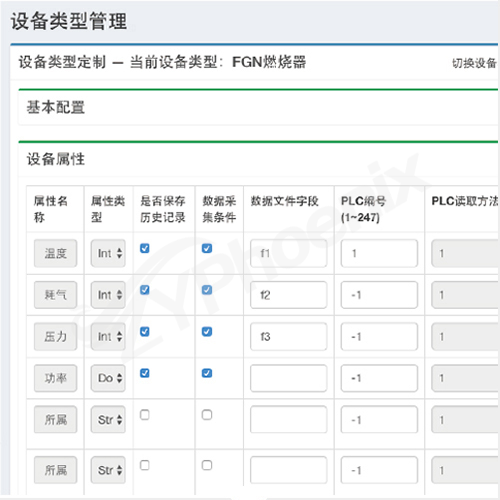
Task: Click the 温度 attribute name button
Action: [55, 253]
